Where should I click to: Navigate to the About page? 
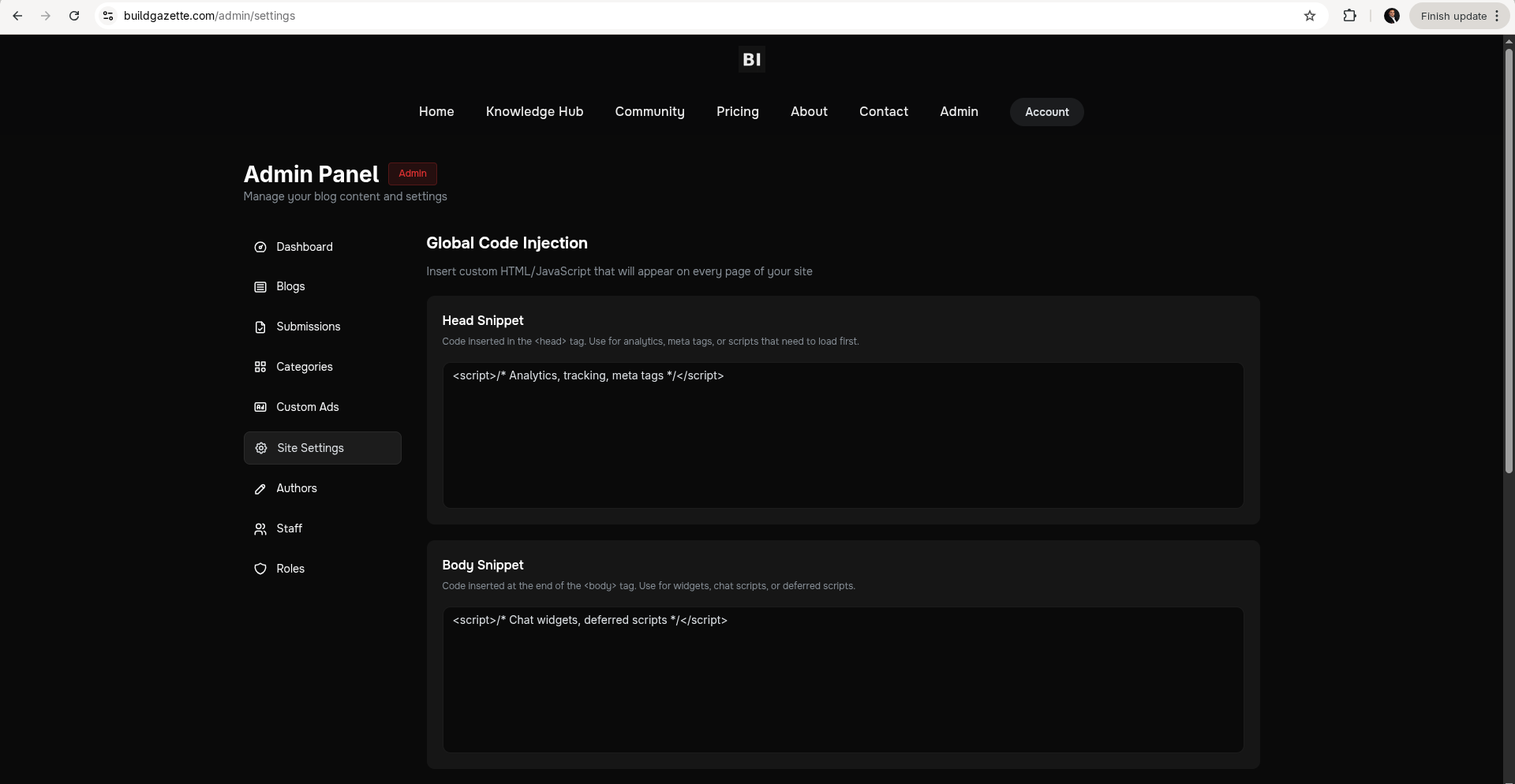(809, 112)
